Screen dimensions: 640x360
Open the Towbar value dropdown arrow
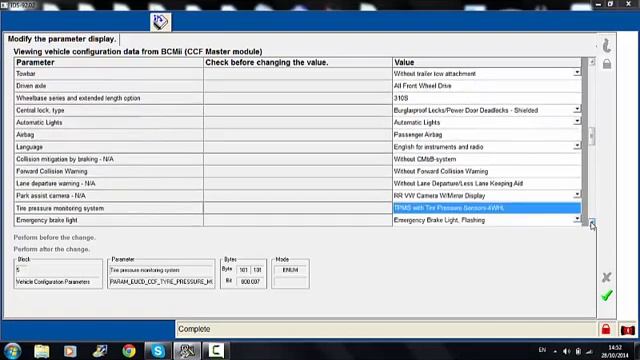tap(577, 73)
